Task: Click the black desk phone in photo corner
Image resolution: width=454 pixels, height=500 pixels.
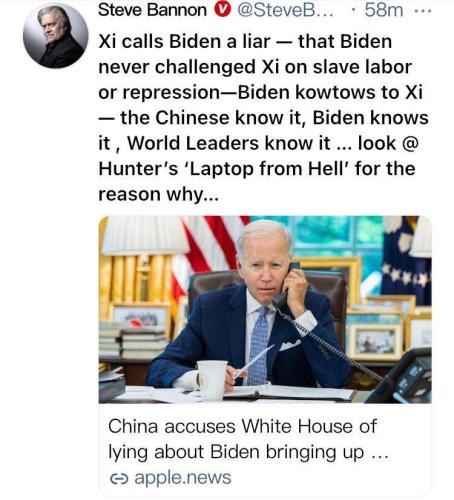Action: click(x=407, y=377)
